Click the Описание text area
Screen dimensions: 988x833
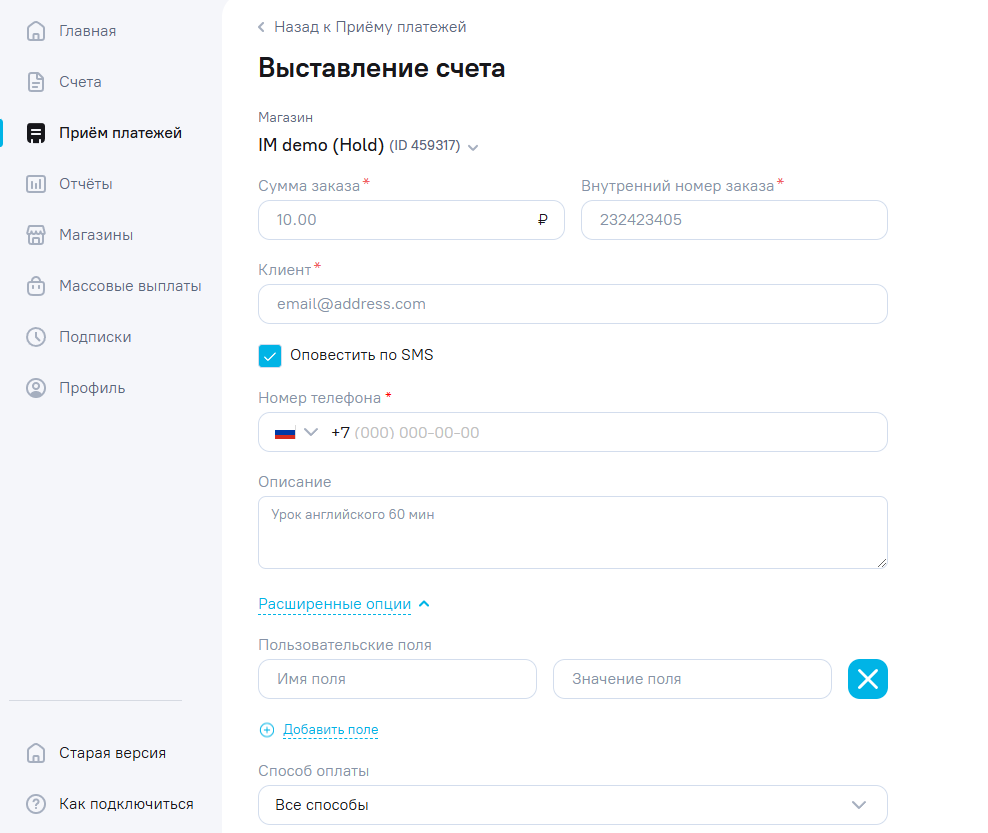(573, 532)
